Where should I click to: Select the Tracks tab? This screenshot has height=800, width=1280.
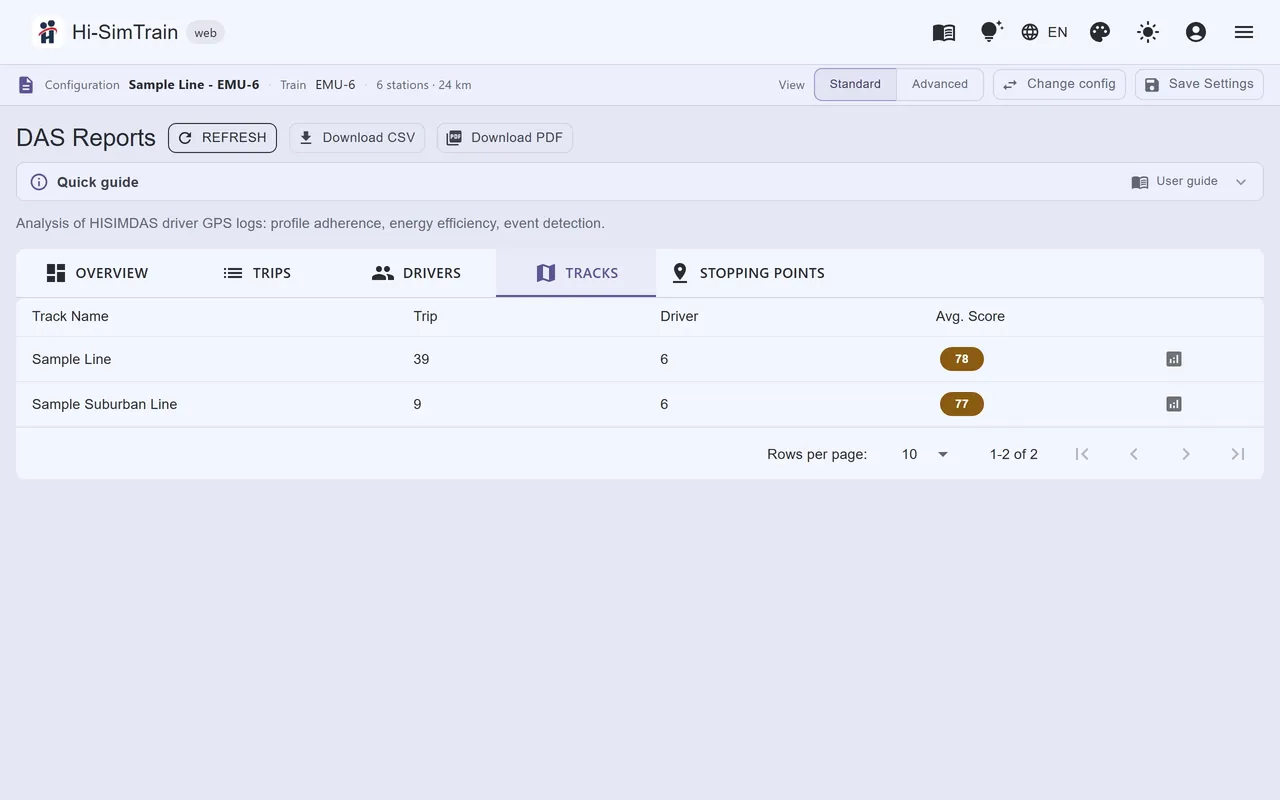[x=576, y=273]
